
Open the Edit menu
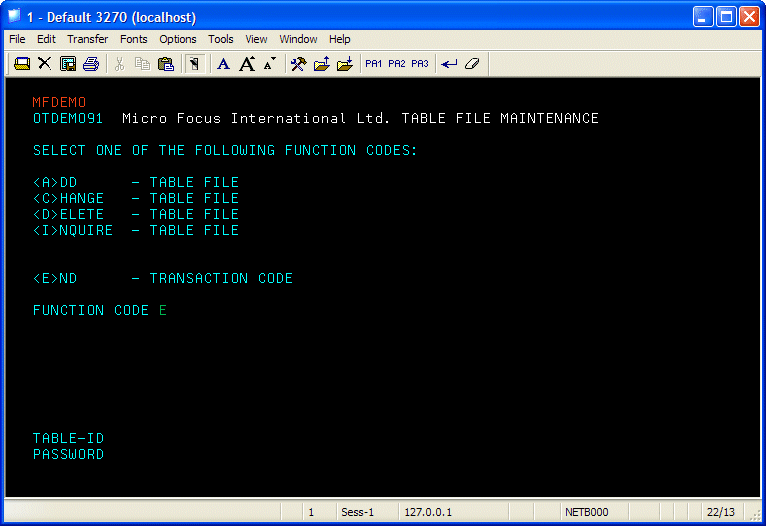[x=46, y=39]
